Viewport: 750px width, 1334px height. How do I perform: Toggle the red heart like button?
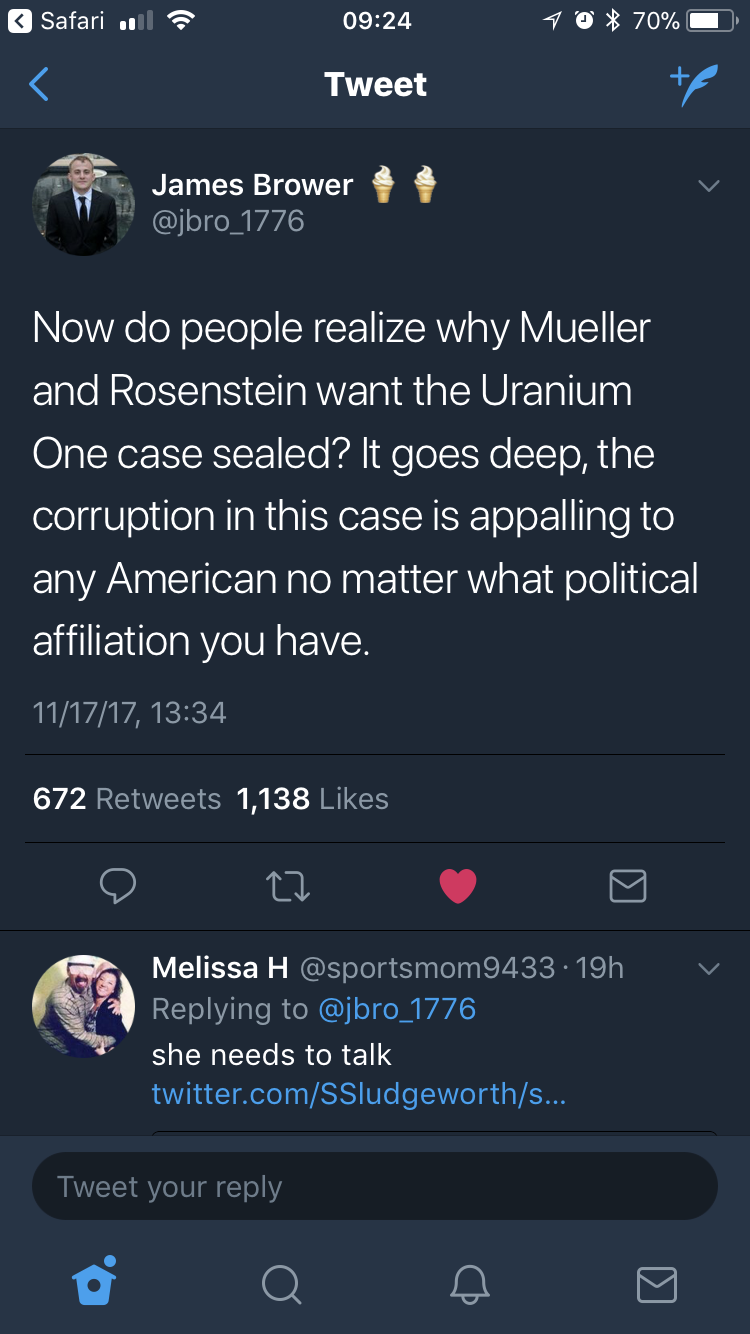coord(457,885)
